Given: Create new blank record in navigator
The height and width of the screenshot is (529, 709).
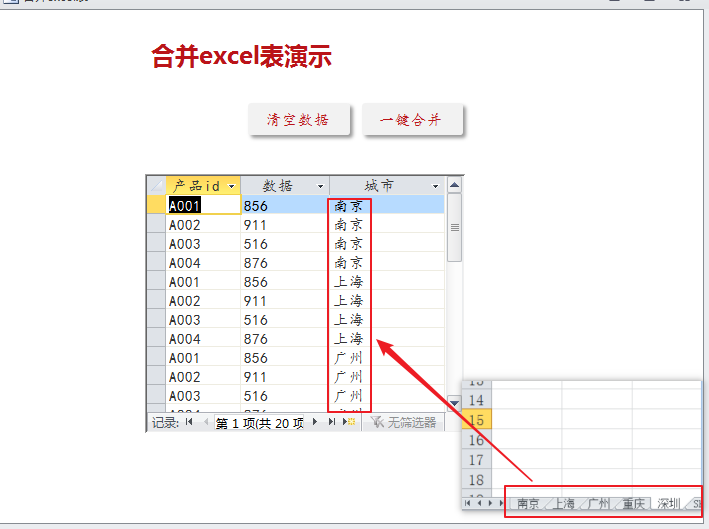Looking at the screenshot, I should pyautogui.click(x=349, y=422).
